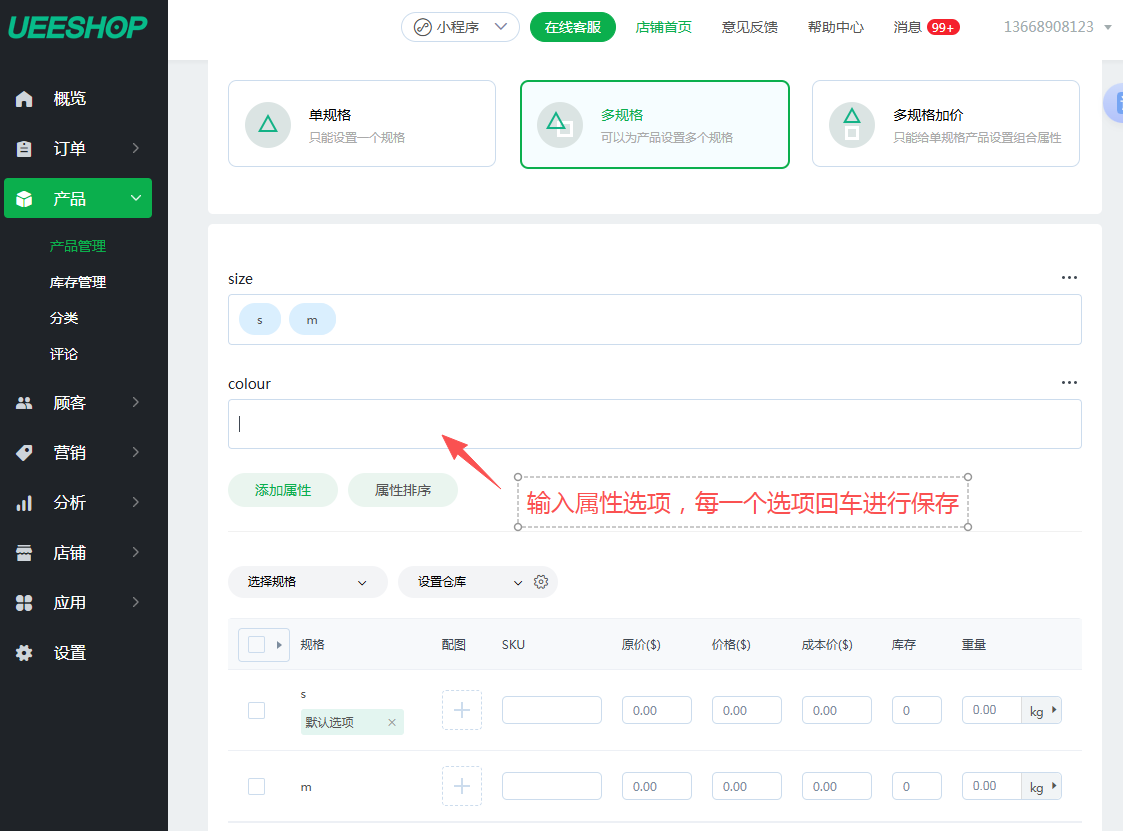Open the 选择规格 dropdown

(307, 582)
